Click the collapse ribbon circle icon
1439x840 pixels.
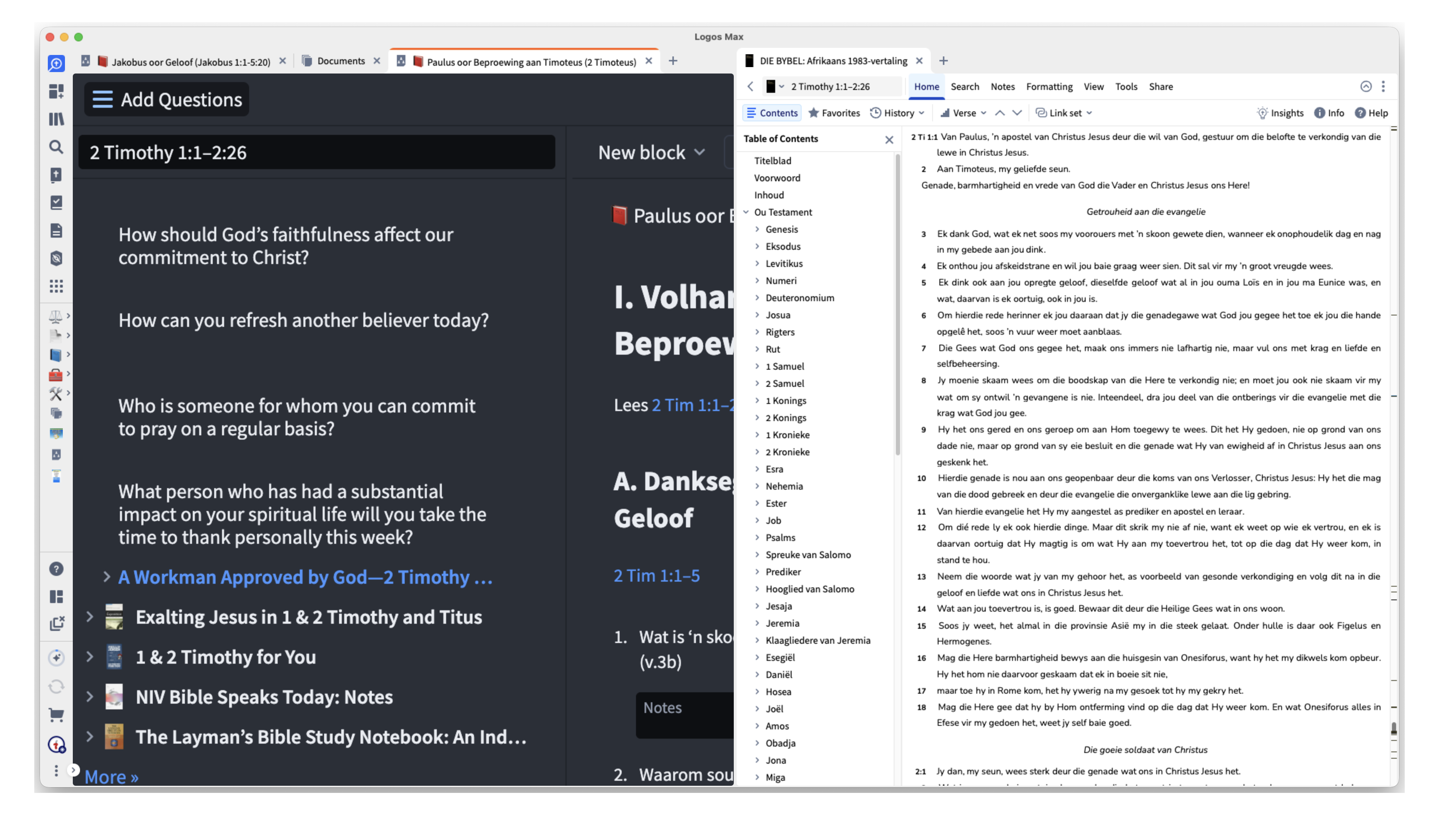1366,86
